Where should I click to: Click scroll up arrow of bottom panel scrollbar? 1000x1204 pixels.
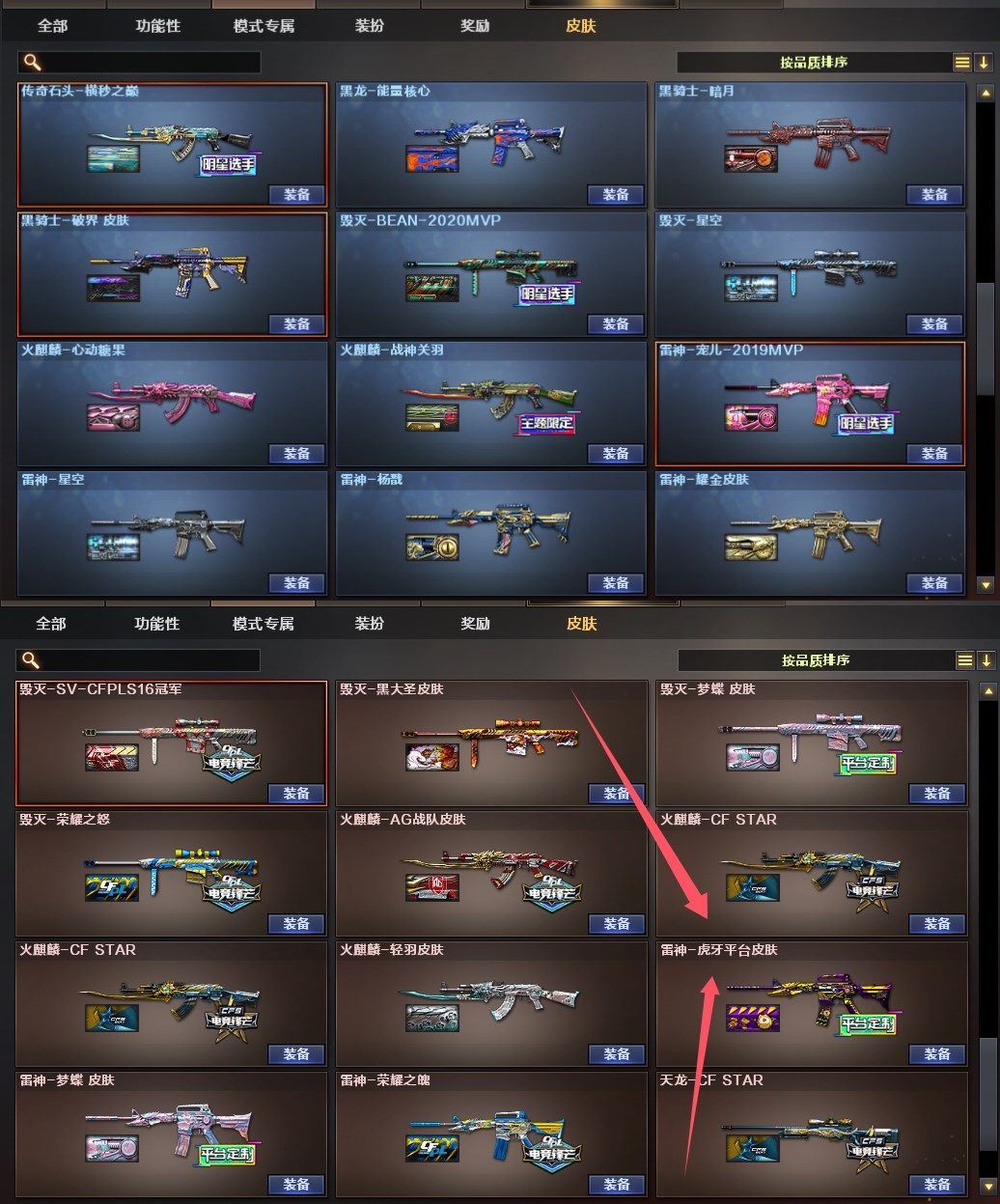click(987, 691)
